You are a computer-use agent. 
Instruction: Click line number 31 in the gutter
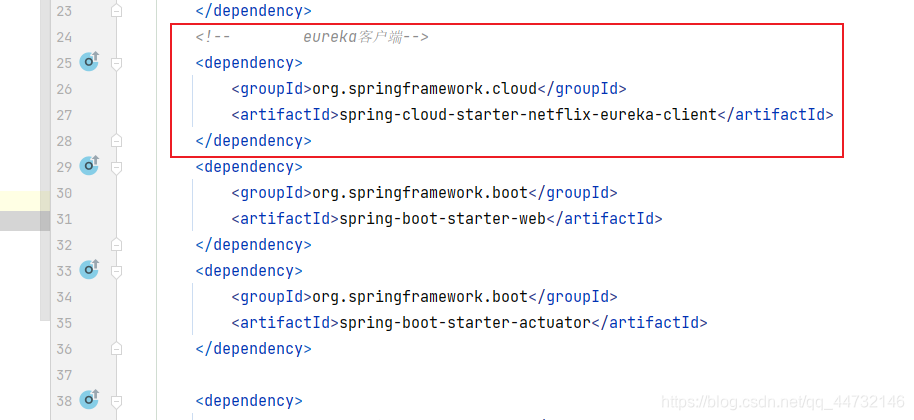(x=64, y=219)
